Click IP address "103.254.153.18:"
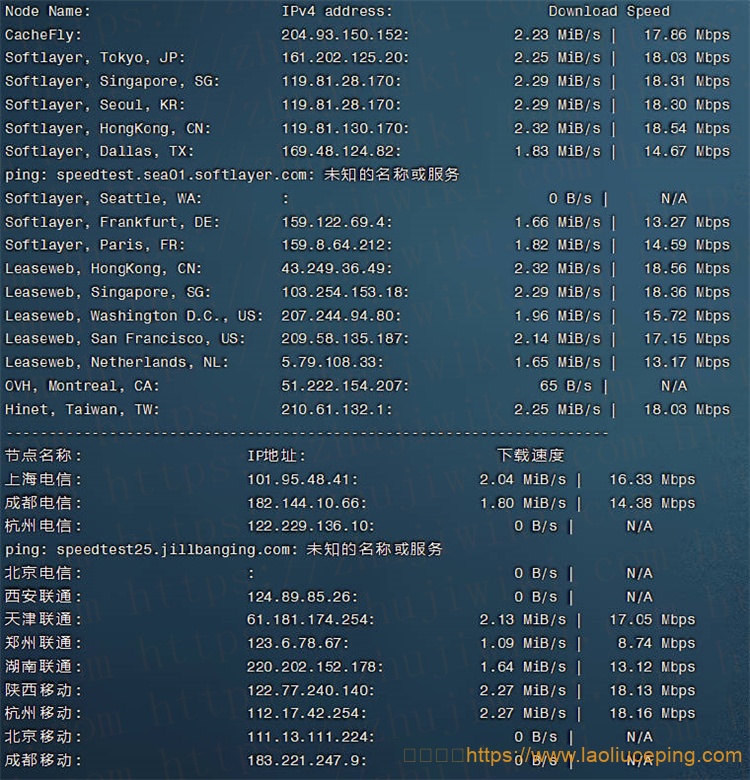750x780 pixels. (345, 292)
